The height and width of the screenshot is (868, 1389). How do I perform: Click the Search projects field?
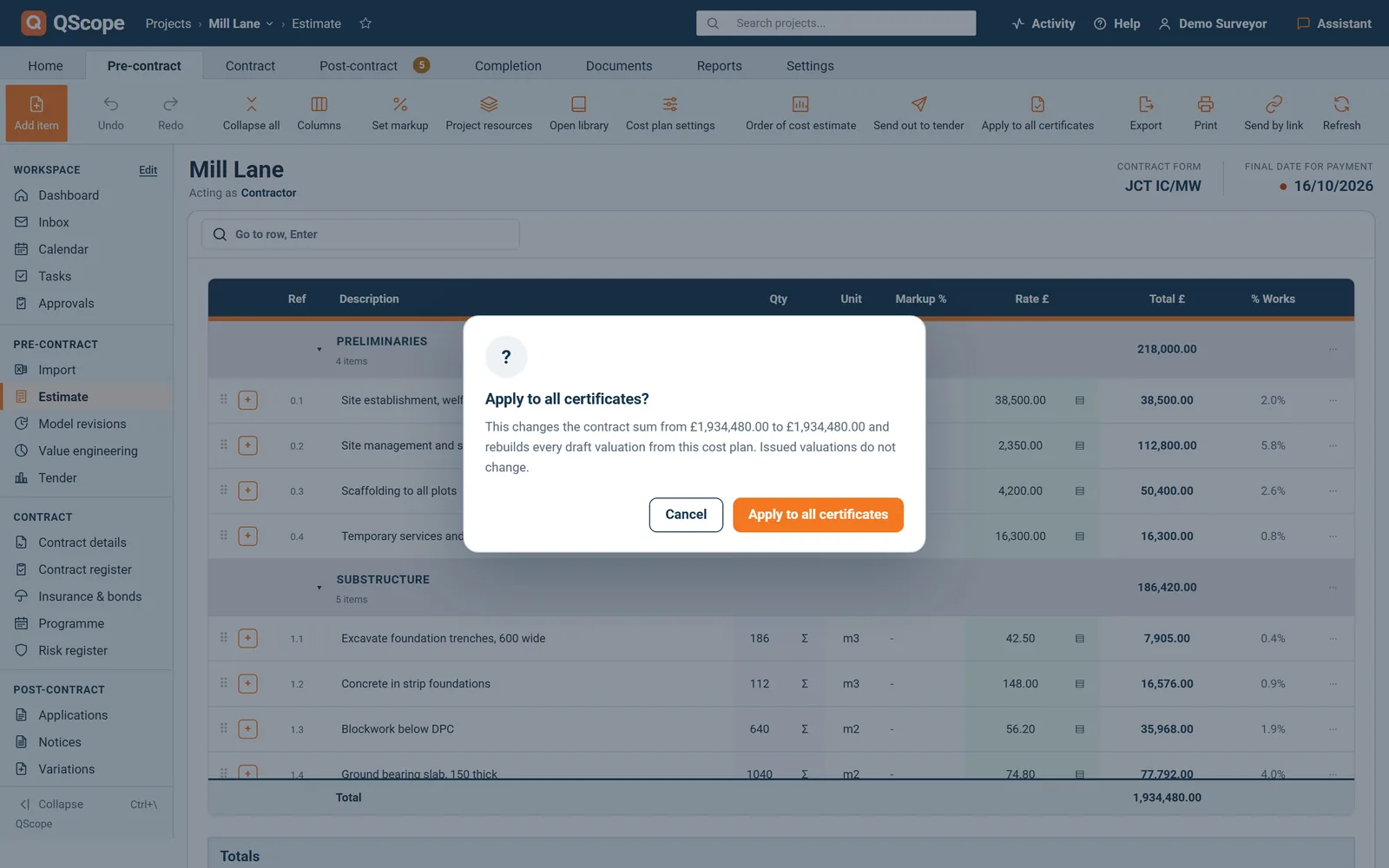pos(836,23)
